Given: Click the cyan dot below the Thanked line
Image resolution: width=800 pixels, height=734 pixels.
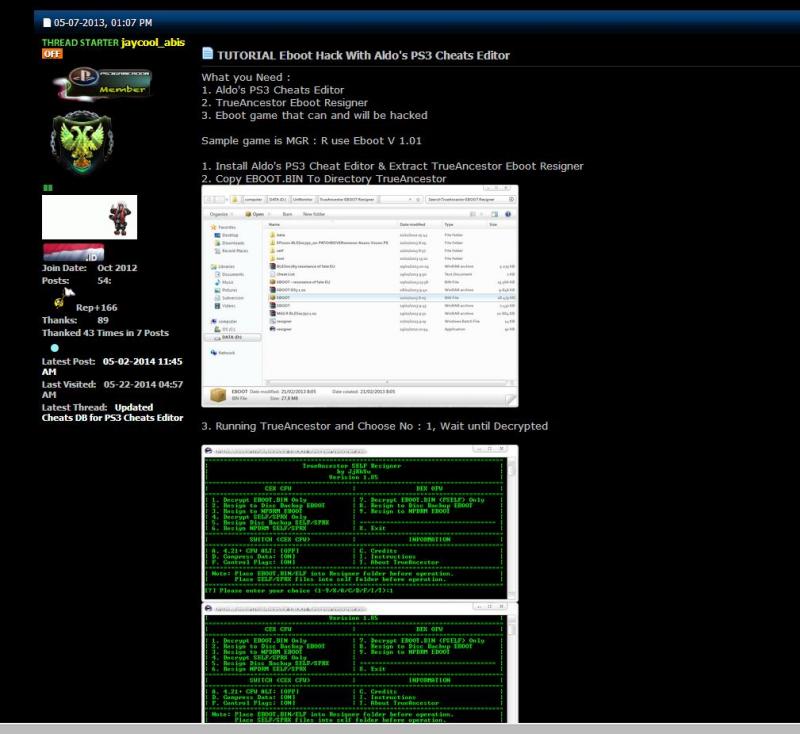Looking at the screenshot, I should pos(55,348).
